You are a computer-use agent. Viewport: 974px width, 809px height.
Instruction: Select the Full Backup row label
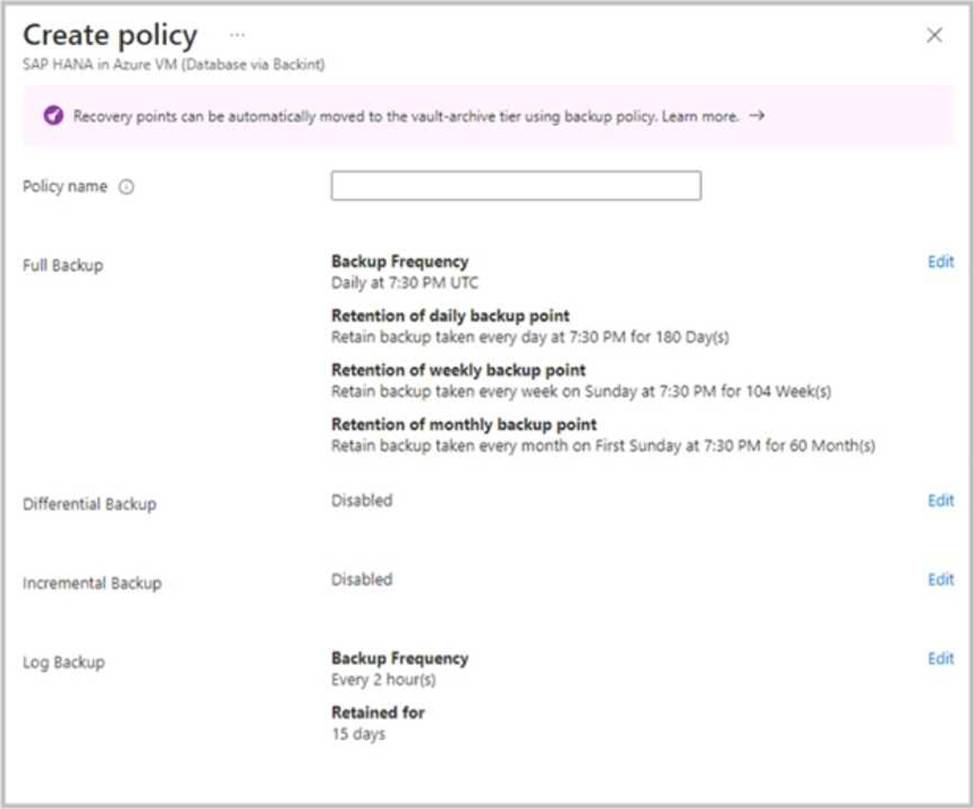tap(63, 265)
